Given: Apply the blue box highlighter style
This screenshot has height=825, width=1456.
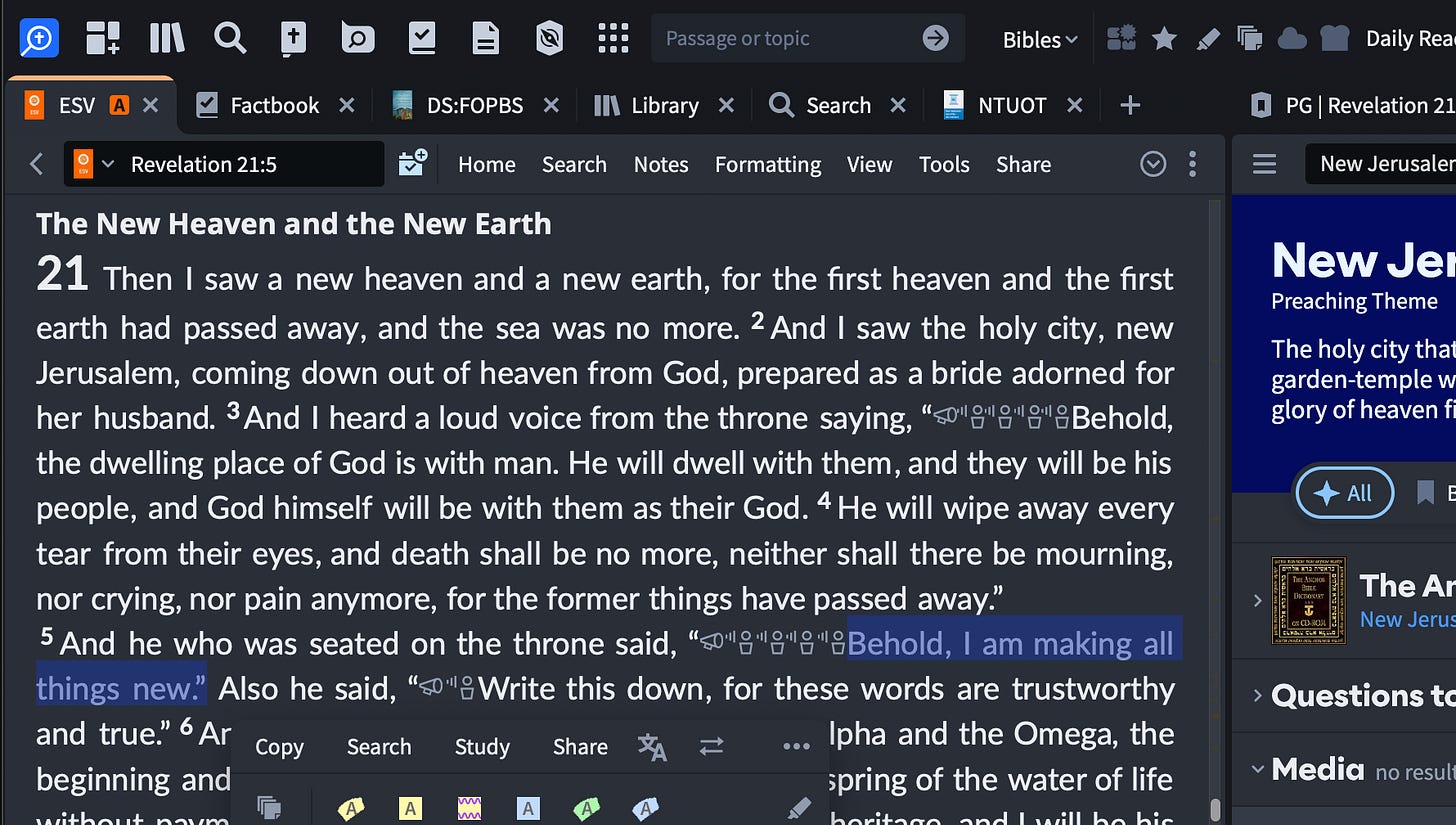Looking at the screenshot, I should tap(528, 808).
